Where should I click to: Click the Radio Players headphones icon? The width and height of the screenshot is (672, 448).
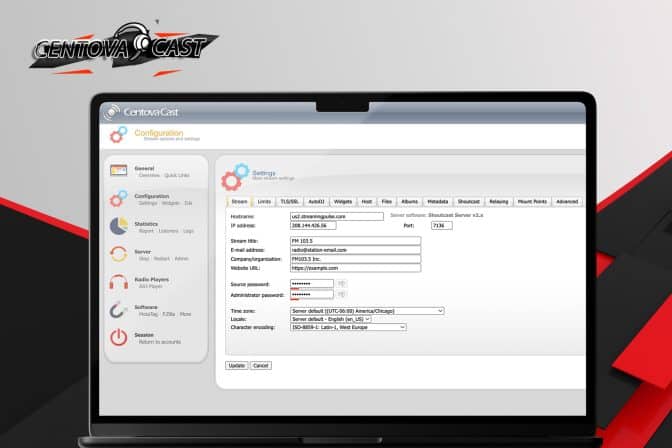click(119, 282)
